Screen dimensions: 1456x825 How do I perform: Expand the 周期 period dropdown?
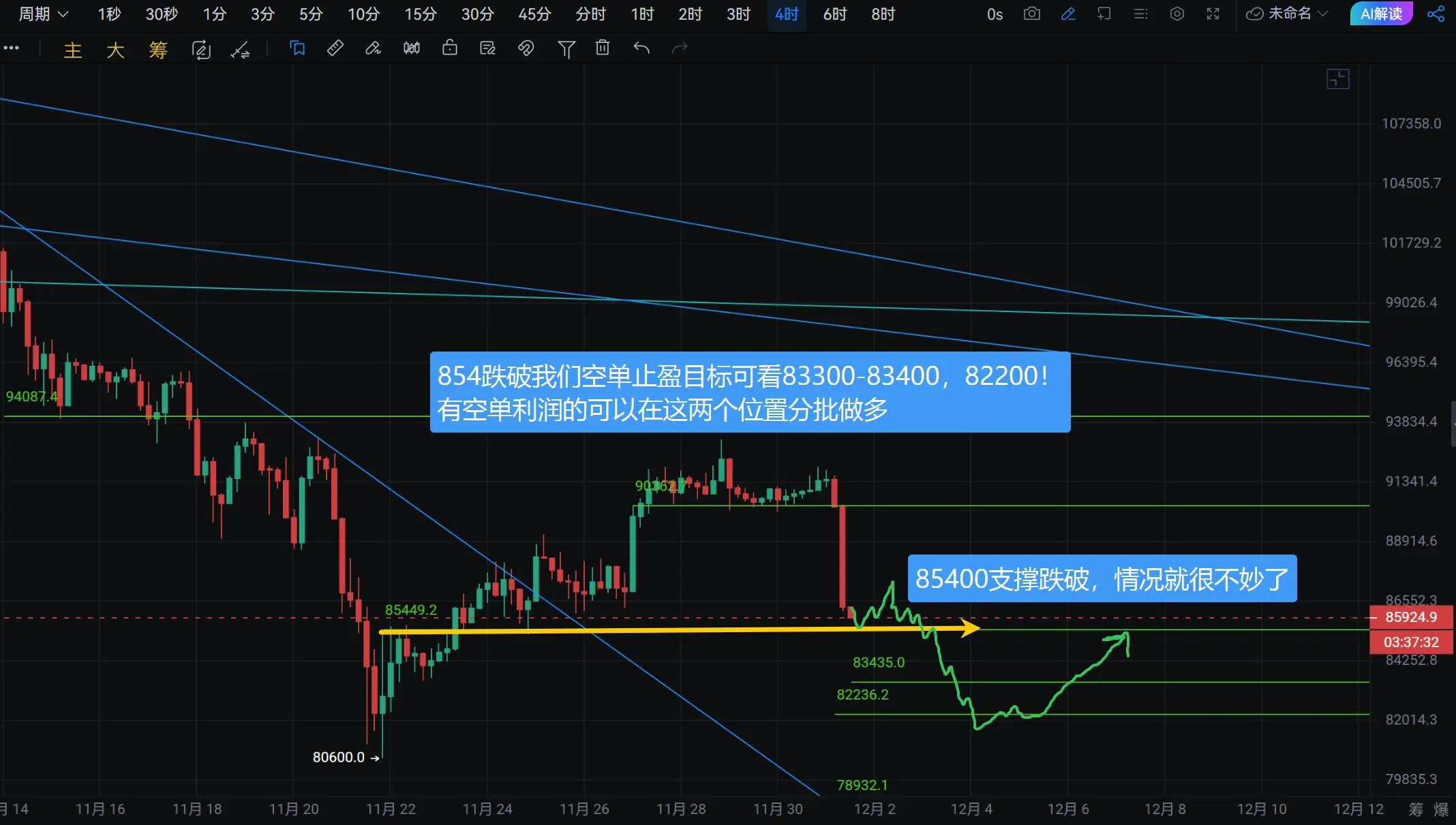point(43,14)
